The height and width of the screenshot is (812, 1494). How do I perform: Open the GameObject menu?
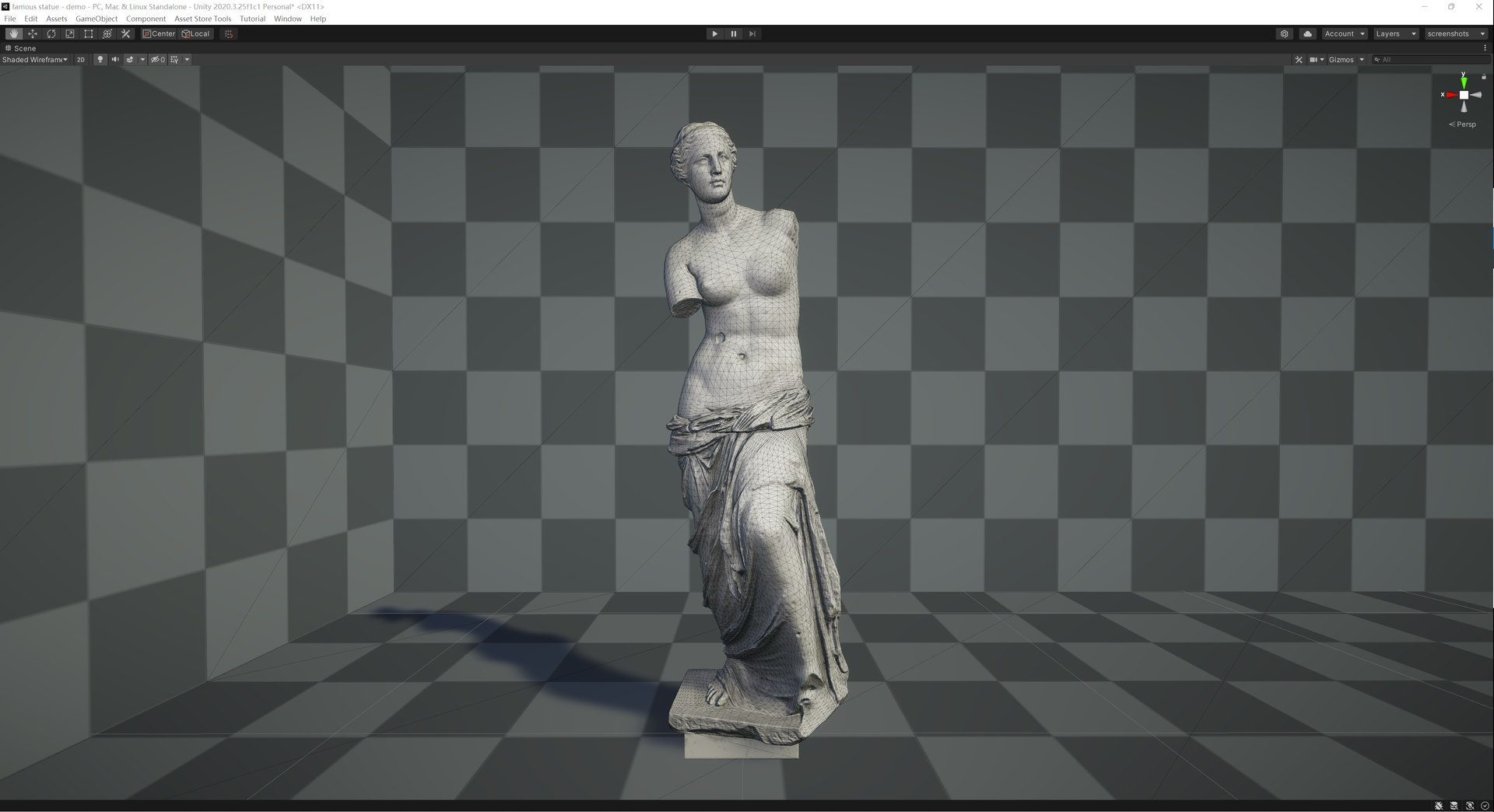(x=96, y=19)
